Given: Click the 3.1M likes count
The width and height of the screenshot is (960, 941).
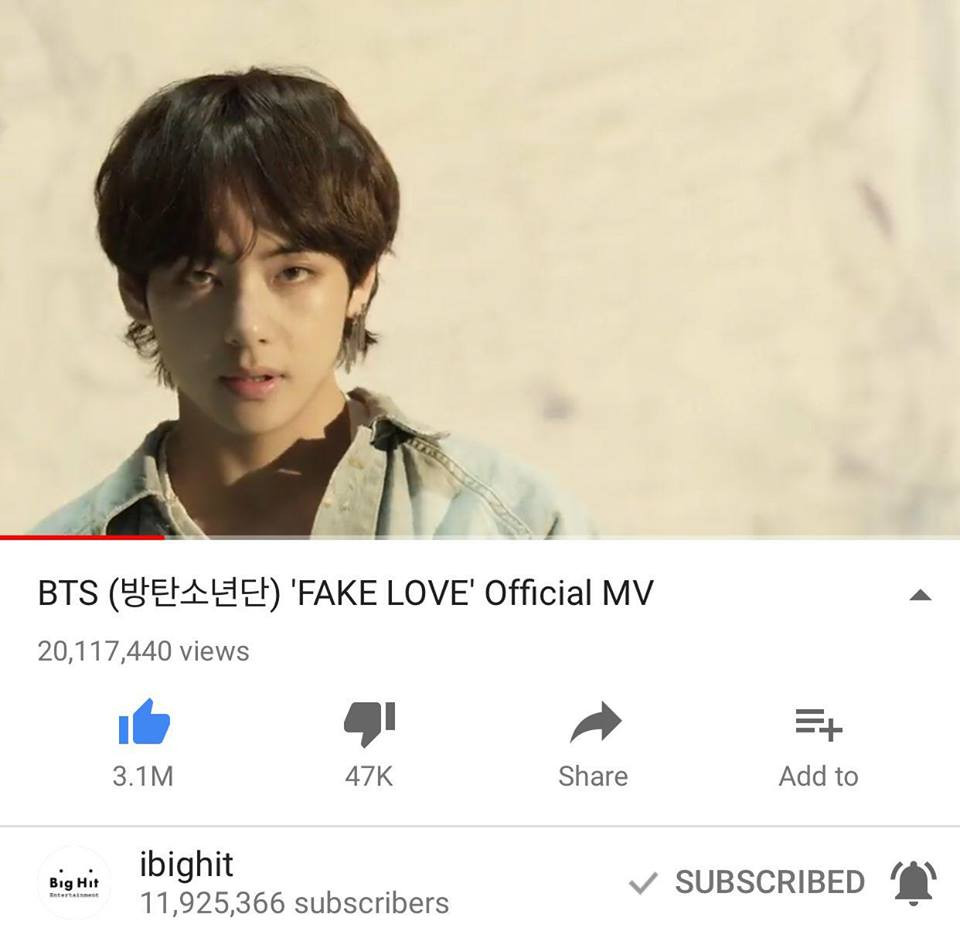Looking at the screenshot, I should pyautogui.click(x=143, y=776).
